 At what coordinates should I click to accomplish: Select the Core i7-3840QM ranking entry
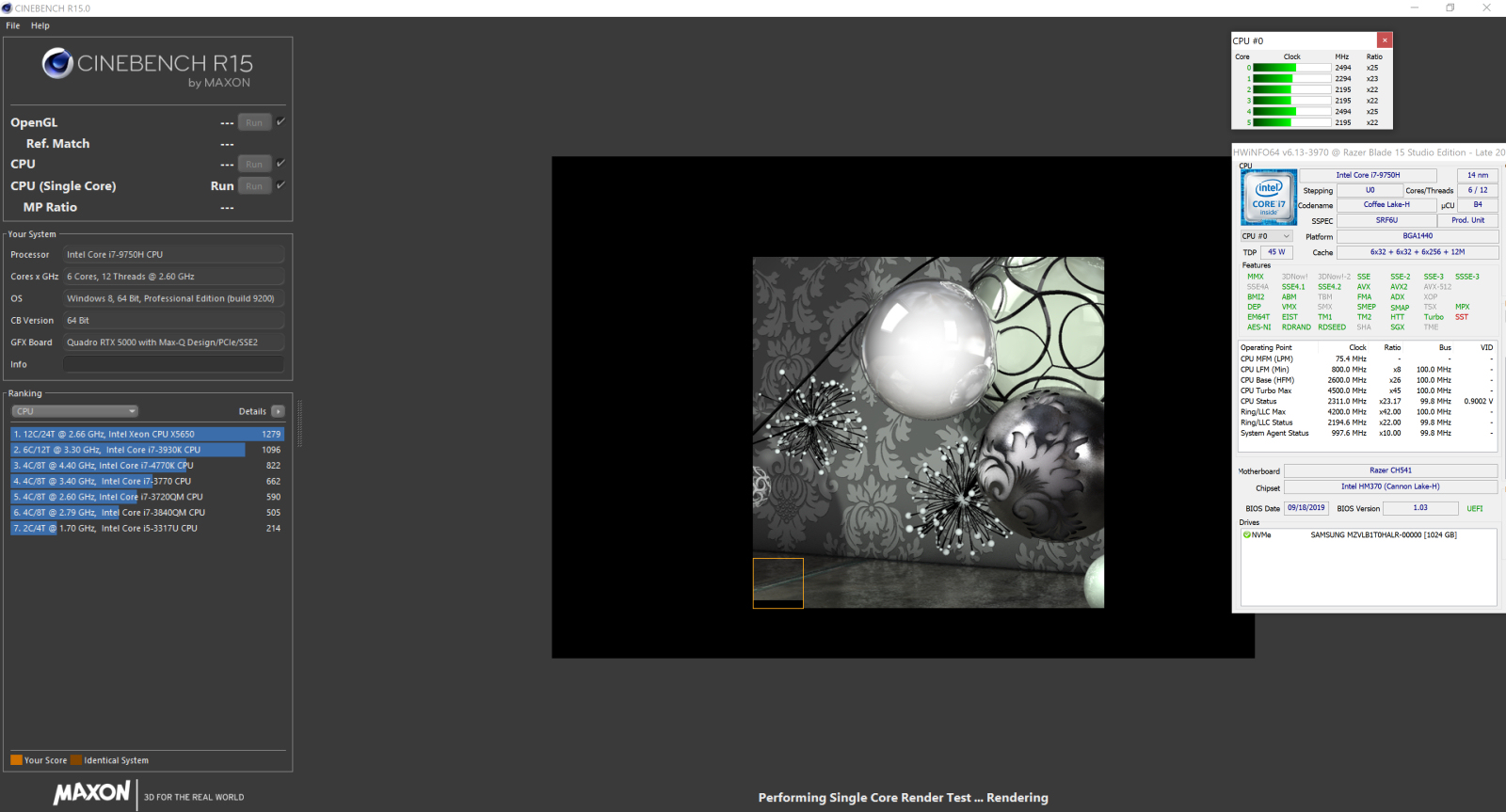click(x=147, y=513)
